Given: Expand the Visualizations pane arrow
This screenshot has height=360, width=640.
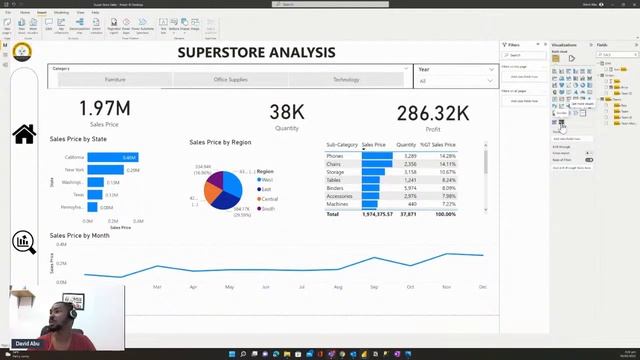Looking at the screenshot, I should click(591, 44).
